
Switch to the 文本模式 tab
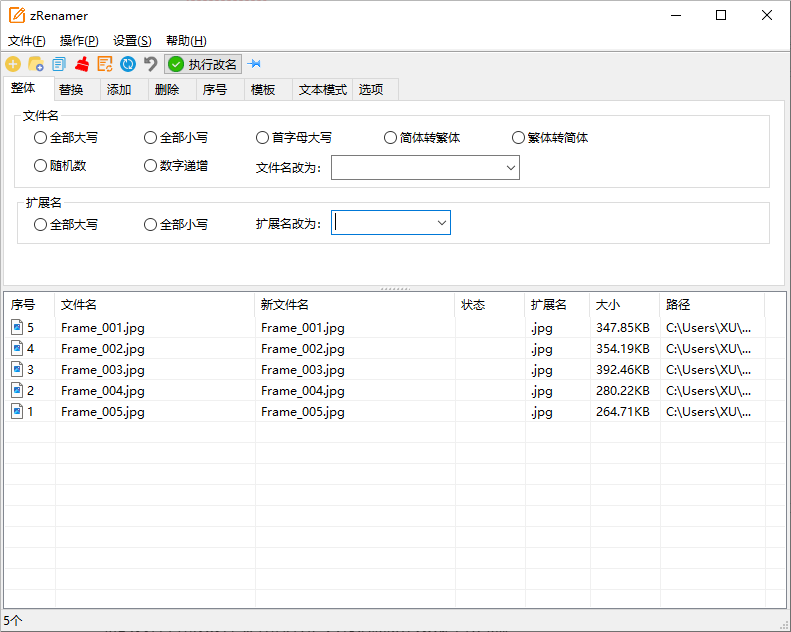323,90
